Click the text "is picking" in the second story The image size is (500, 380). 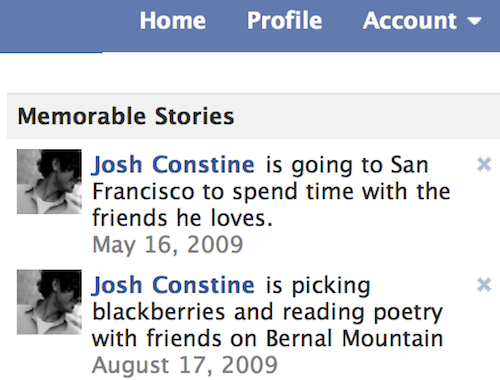318,286
